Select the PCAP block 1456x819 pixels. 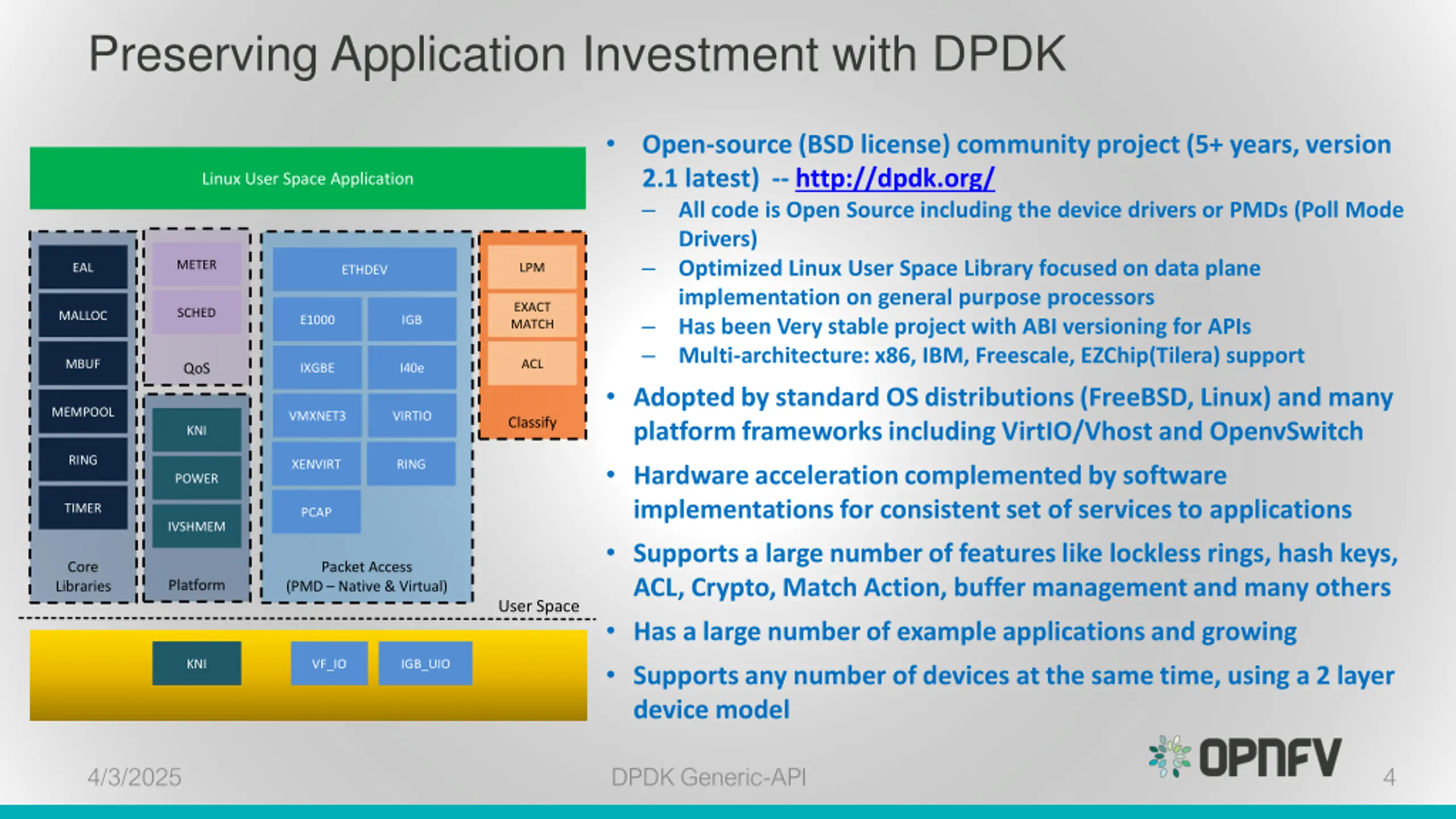click(316, 512)
